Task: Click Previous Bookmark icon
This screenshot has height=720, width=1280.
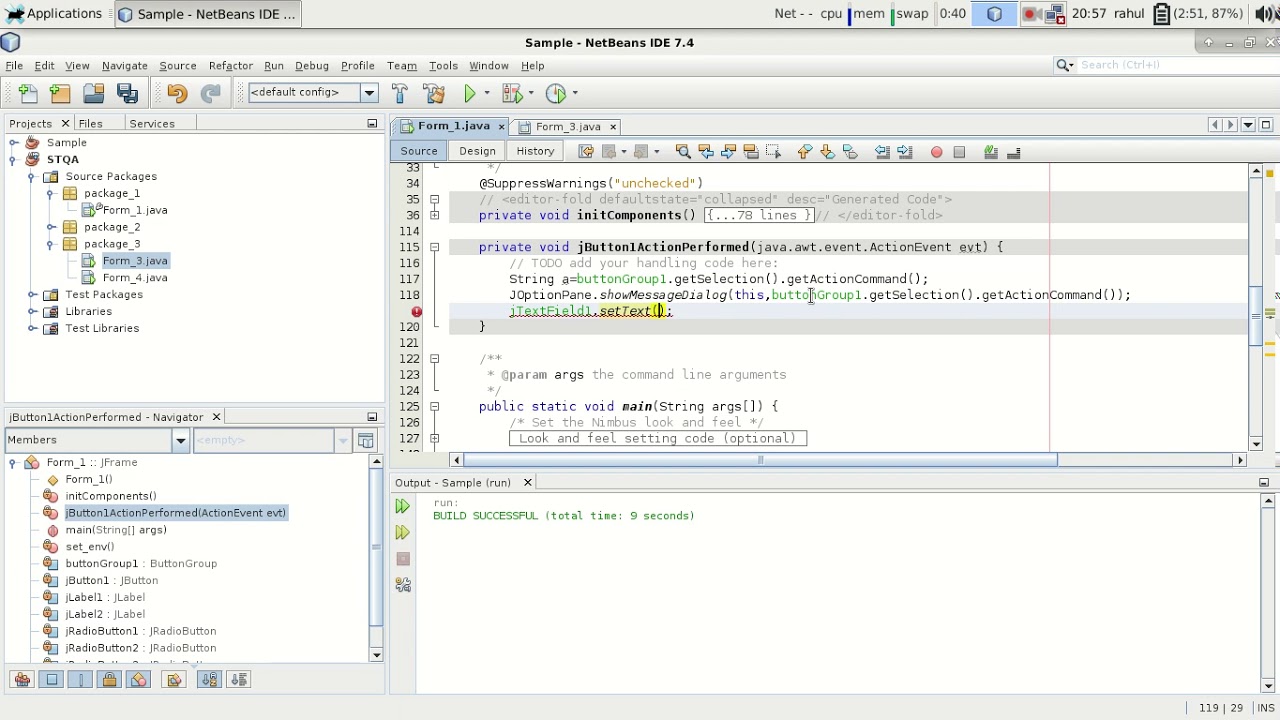Action: [805, 152]
